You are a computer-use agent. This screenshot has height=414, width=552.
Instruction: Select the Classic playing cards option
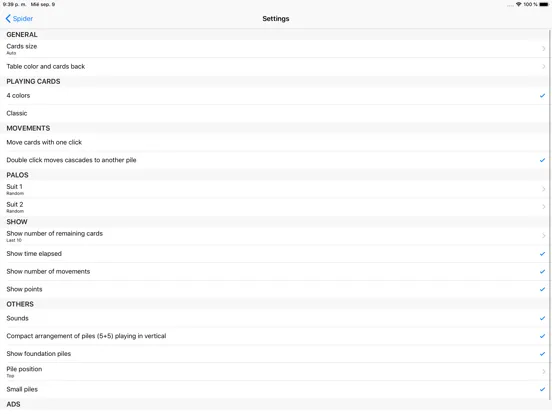coord(276,113)
